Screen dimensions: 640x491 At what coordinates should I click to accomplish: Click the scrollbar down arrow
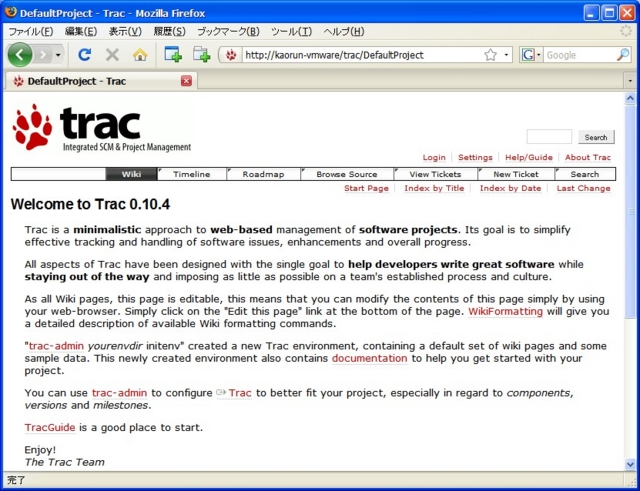click(x=630, y=464)
